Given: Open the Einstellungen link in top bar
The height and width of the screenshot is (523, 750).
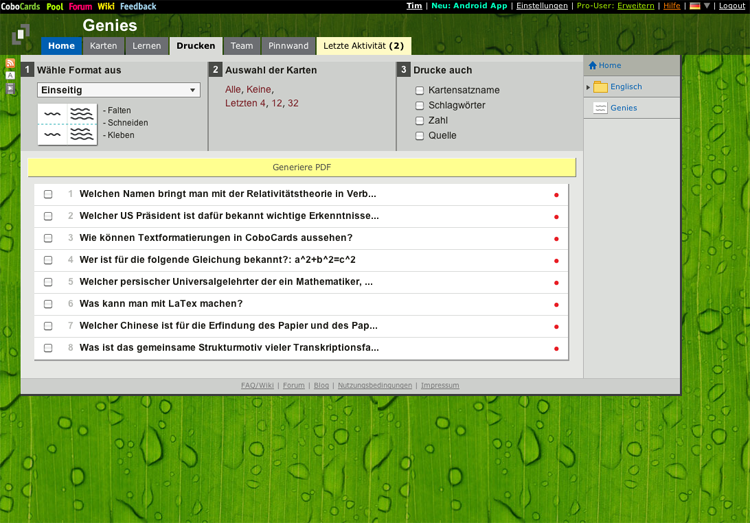Looking at the screenshot, I should pyautogui.click(x=542, y=6).
